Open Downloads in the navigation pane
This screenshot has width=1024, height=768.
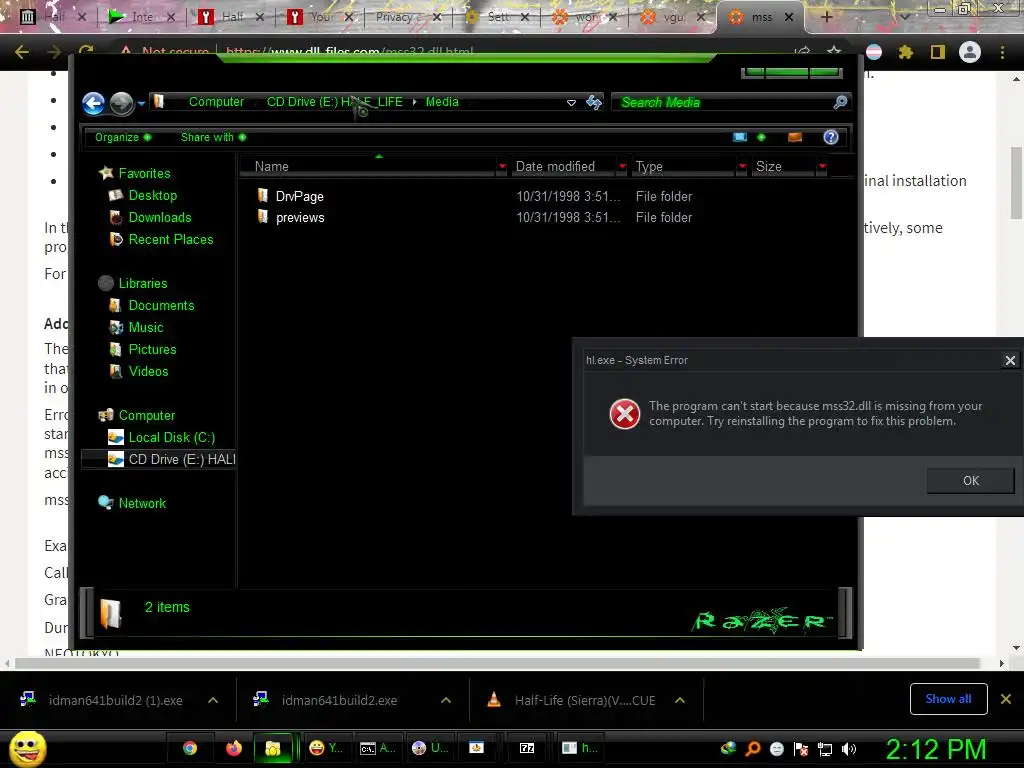pyautogui.click(x=160, y=217)
